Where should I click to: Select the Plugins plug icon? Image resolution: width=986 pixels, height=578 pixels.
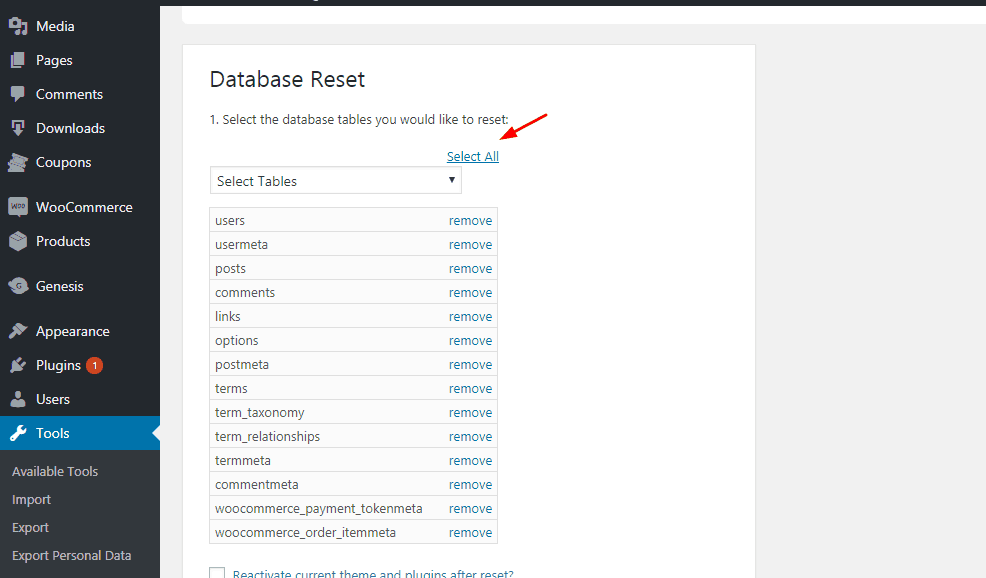18,365
